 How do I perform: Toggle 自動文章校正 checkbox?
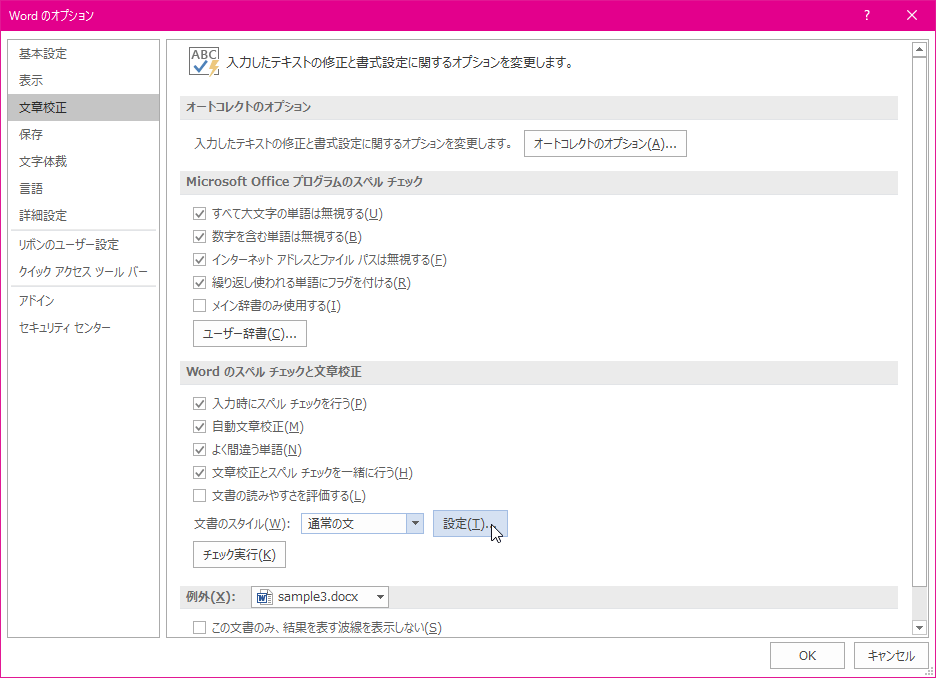(199, 427)
